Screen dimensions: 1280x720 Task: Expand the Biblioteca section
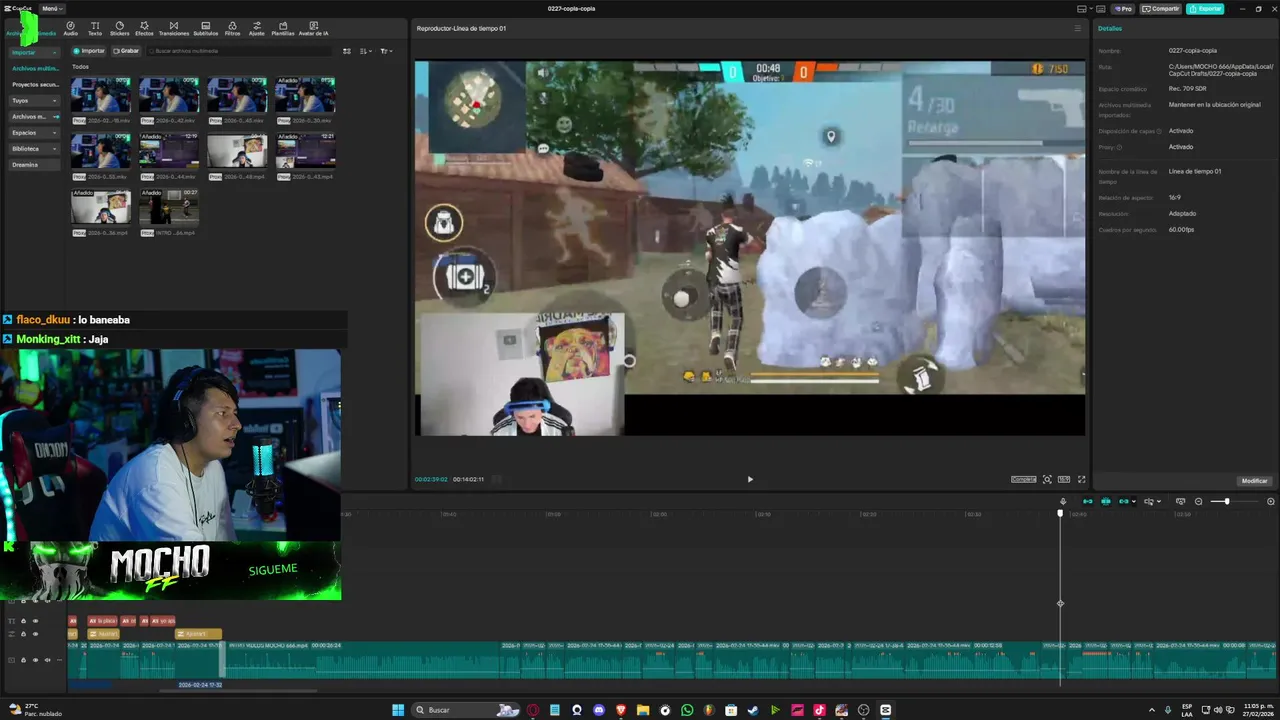click(55, 148)
